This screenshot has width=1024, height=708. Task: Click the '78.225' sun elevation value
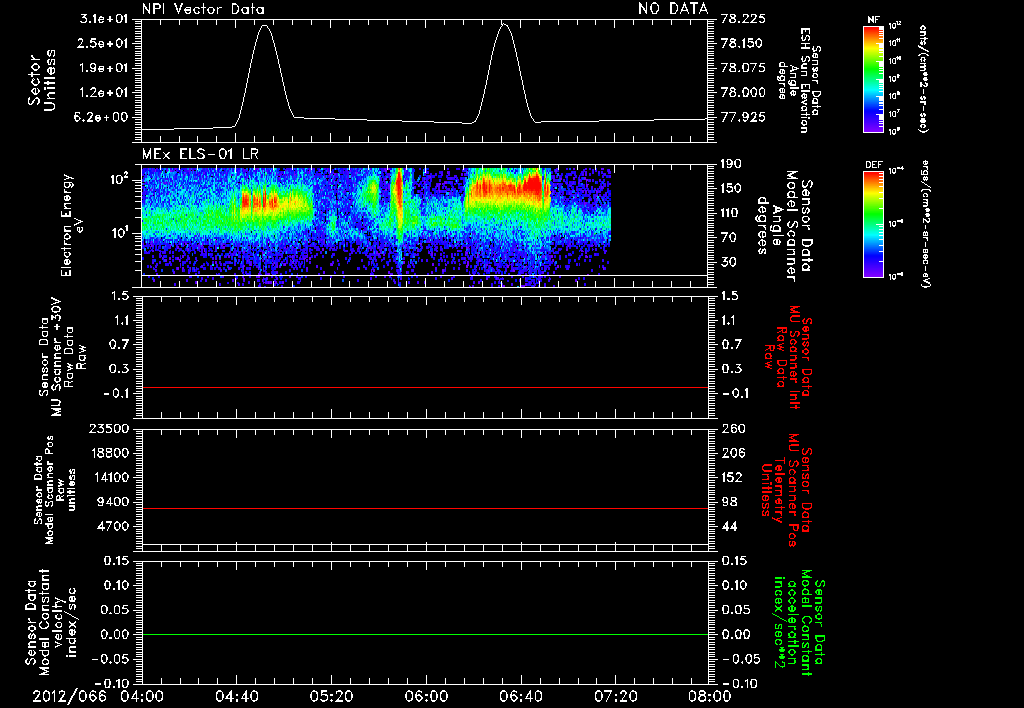743,19
